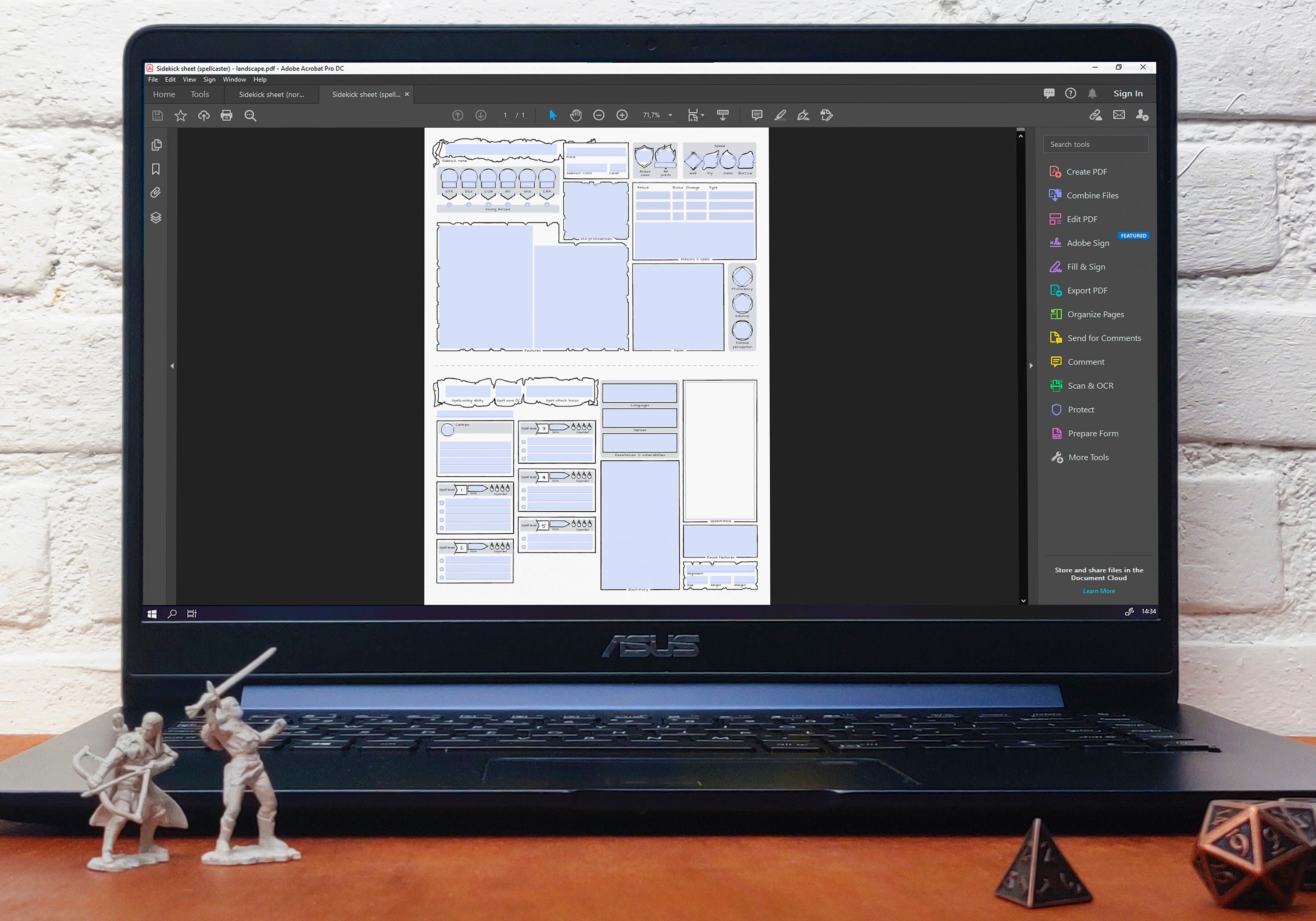Click the find text magnifier icon

[250, 116]
